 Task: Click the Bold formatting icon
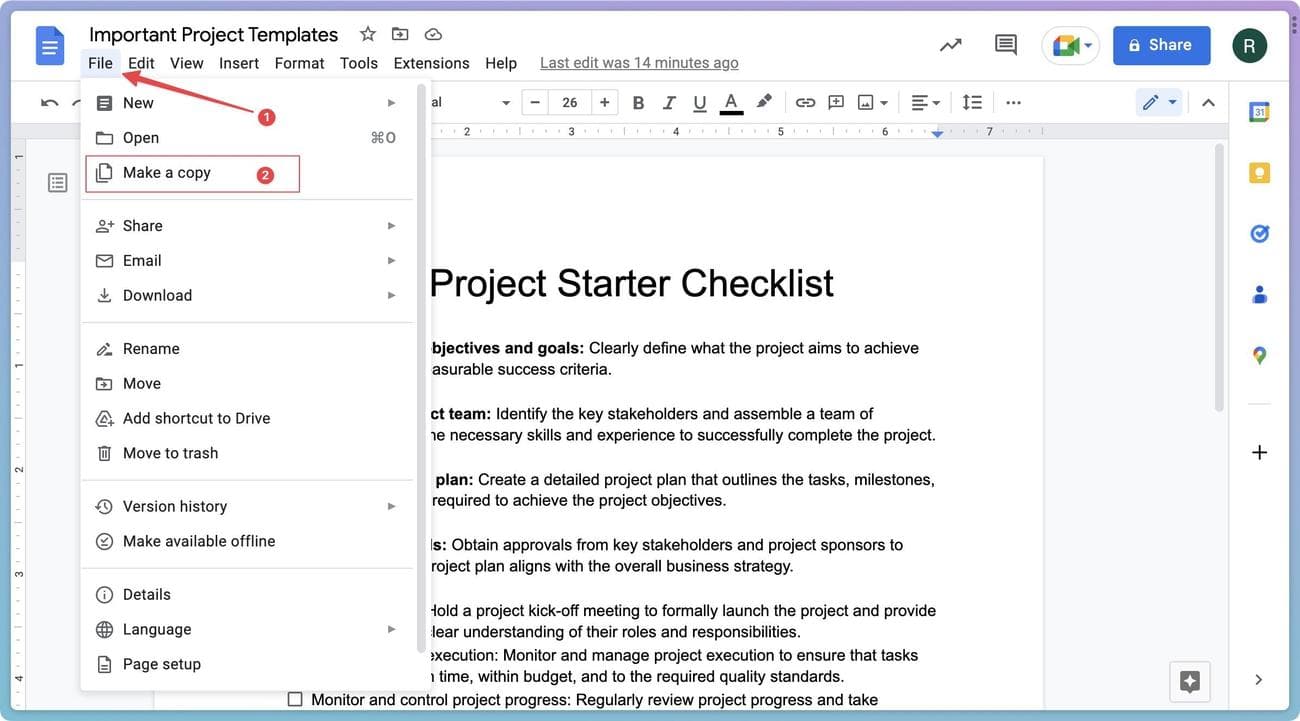click(x=638, y=102)
